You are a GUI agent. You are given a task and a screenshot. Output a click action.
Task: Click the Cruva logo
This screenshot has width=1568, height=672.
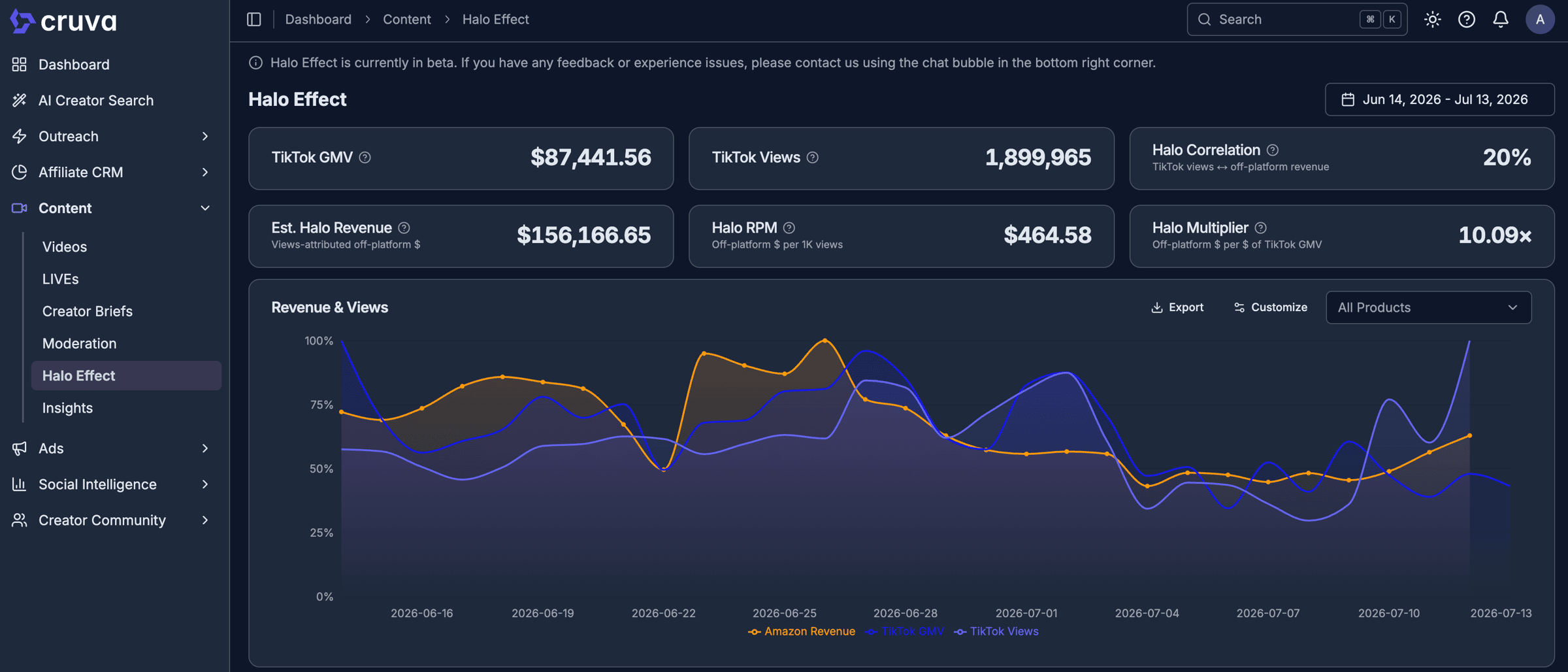(63, 21)
